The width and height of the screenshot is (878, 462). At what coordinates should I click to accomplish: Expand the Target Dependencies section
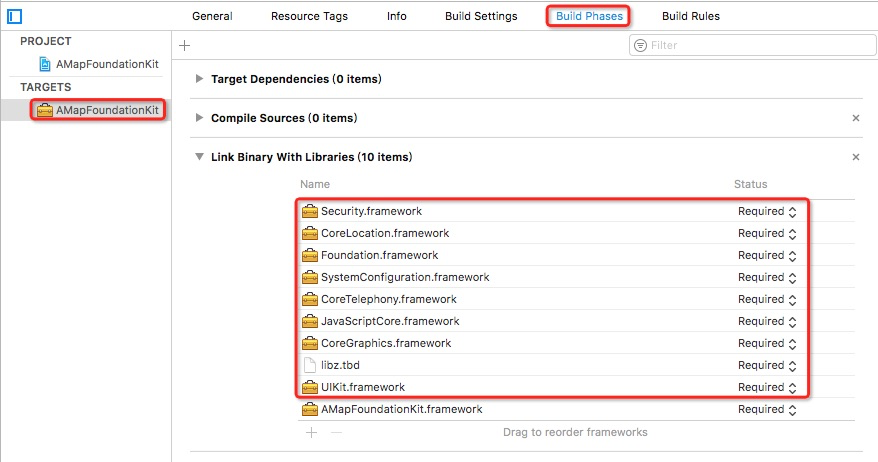200,79
